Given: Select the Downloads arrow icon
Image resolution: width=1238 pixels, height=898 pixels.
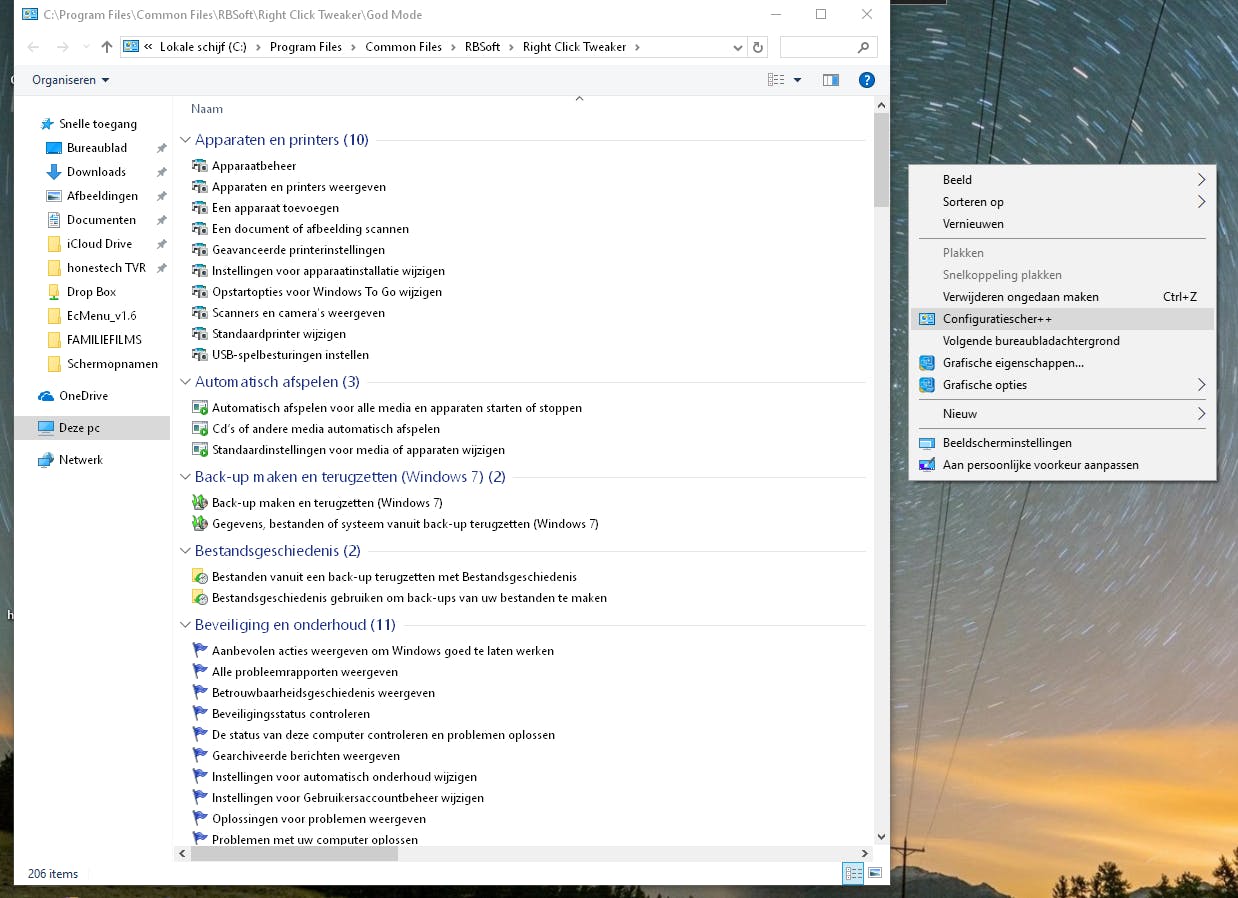Looking at the screenshot, I should click(x=54, y=172).
